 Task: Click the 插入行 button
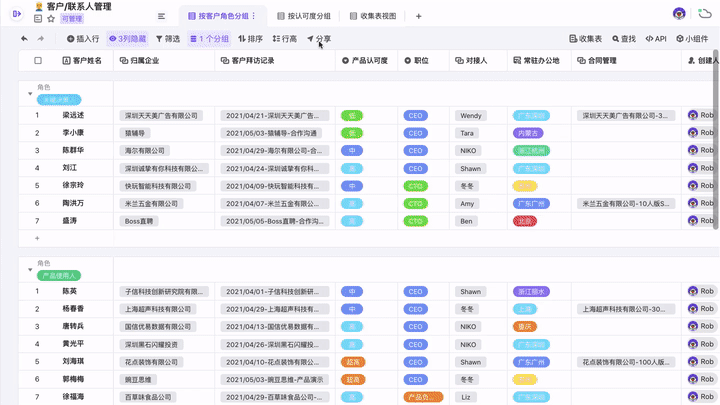pyautogui.click(x=83, y=39)
